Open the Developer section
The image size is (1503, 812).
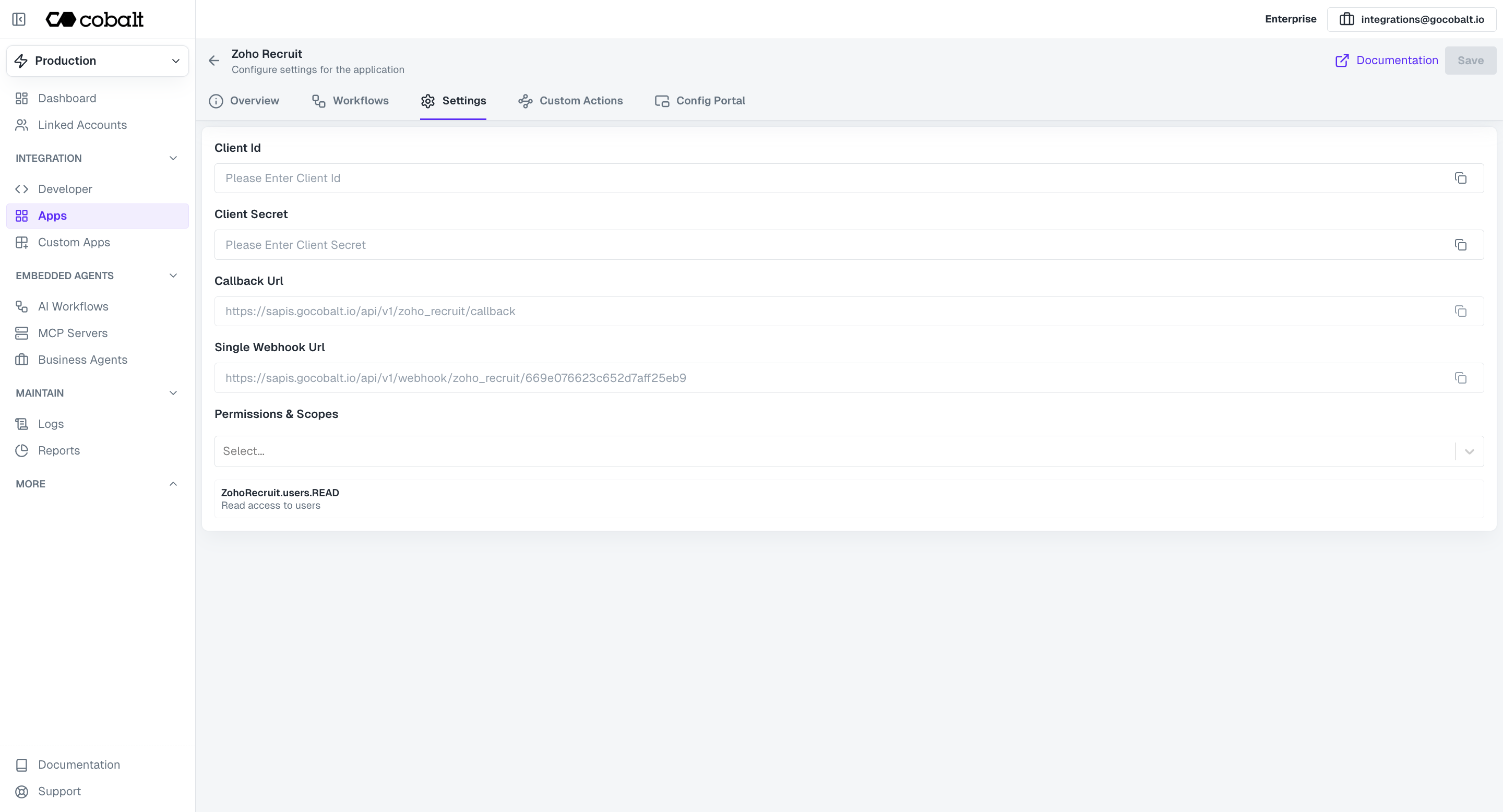(x=65, y=188)
